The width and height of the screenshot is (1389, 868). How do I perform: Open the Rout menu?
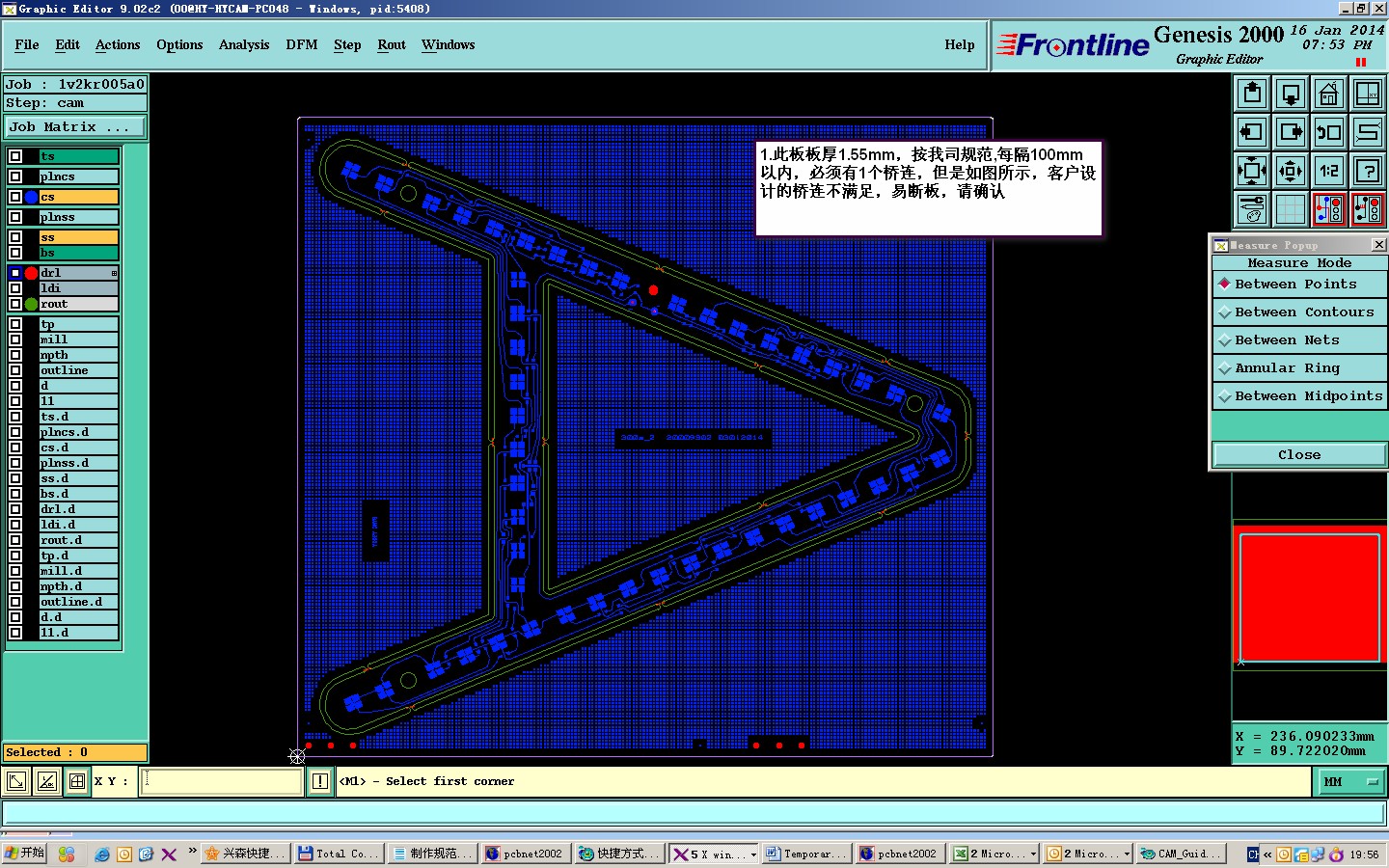click(392, 44)
